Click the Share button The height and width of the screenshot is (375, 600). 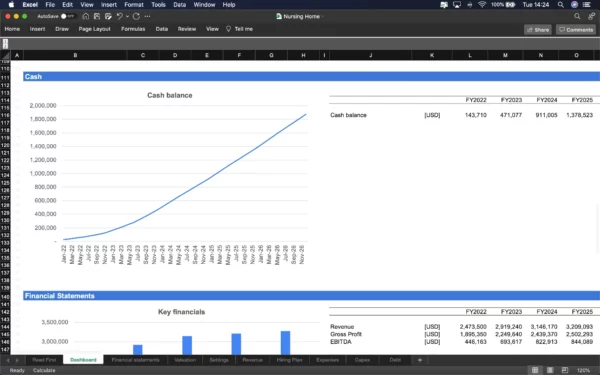(538, 29)
